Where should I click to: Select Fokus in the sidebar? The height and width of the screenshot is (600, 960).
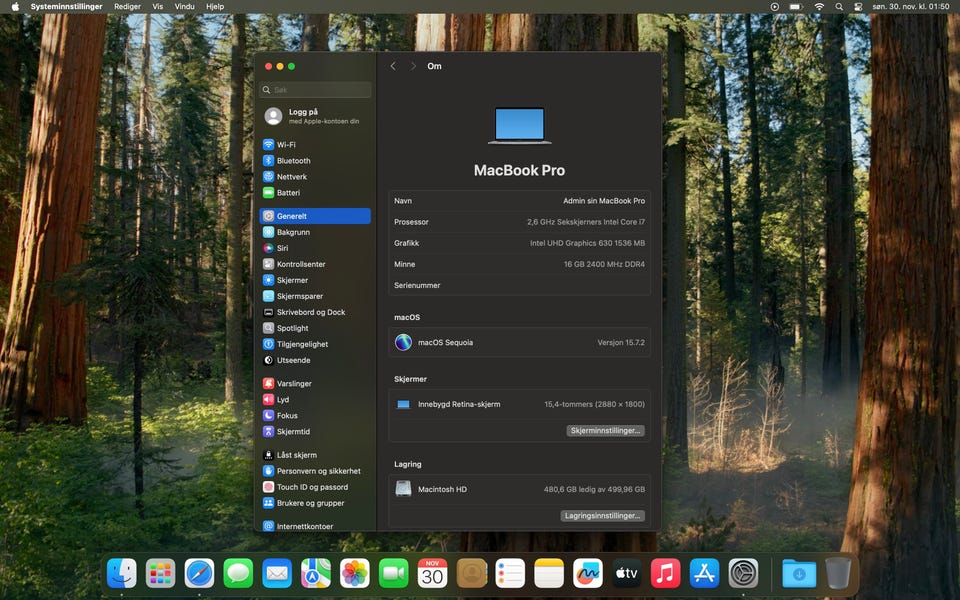tap(287, 416)
